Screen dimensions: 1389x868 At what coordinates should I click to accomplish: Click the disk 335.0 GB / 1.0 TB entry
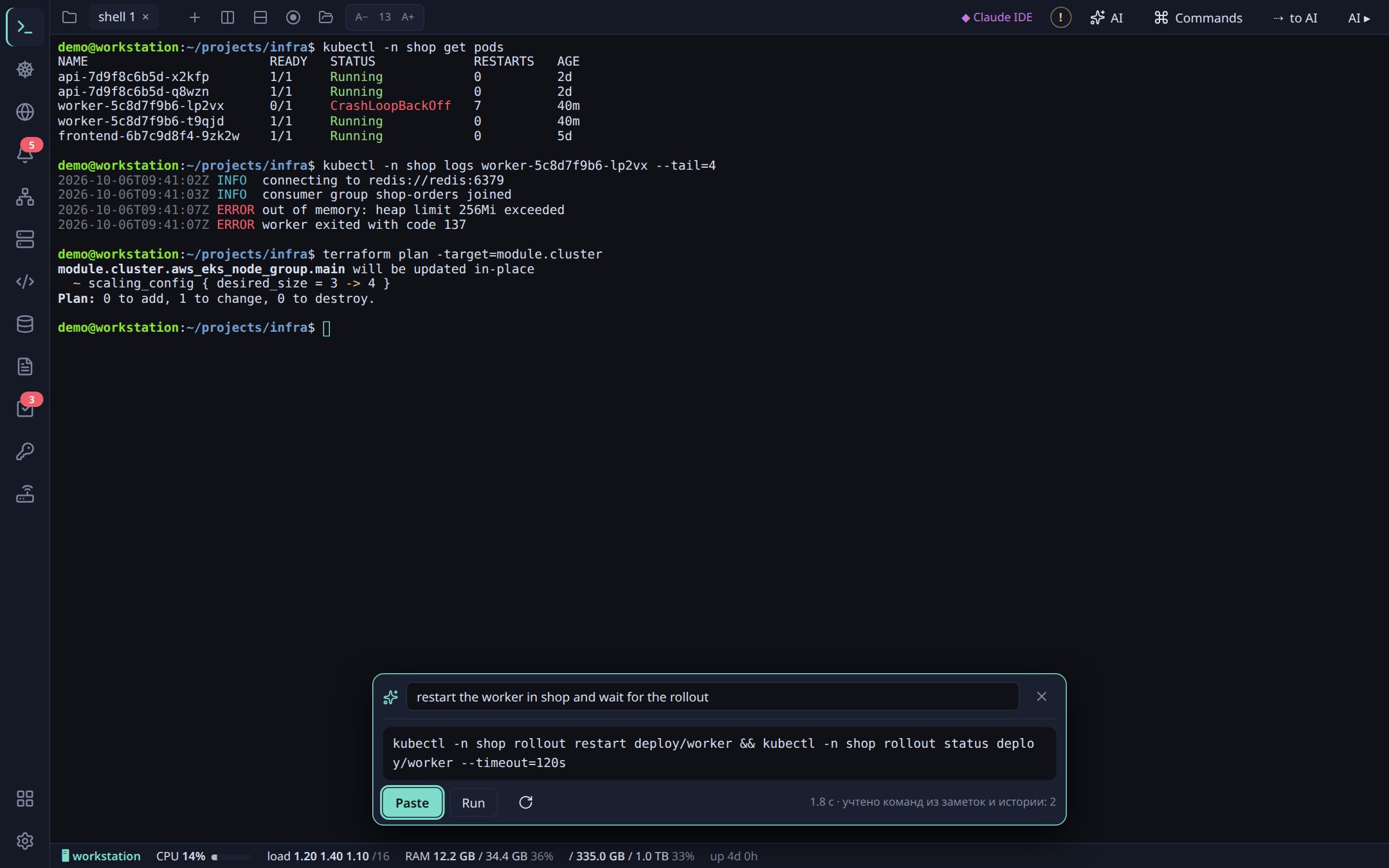(631, 856)
